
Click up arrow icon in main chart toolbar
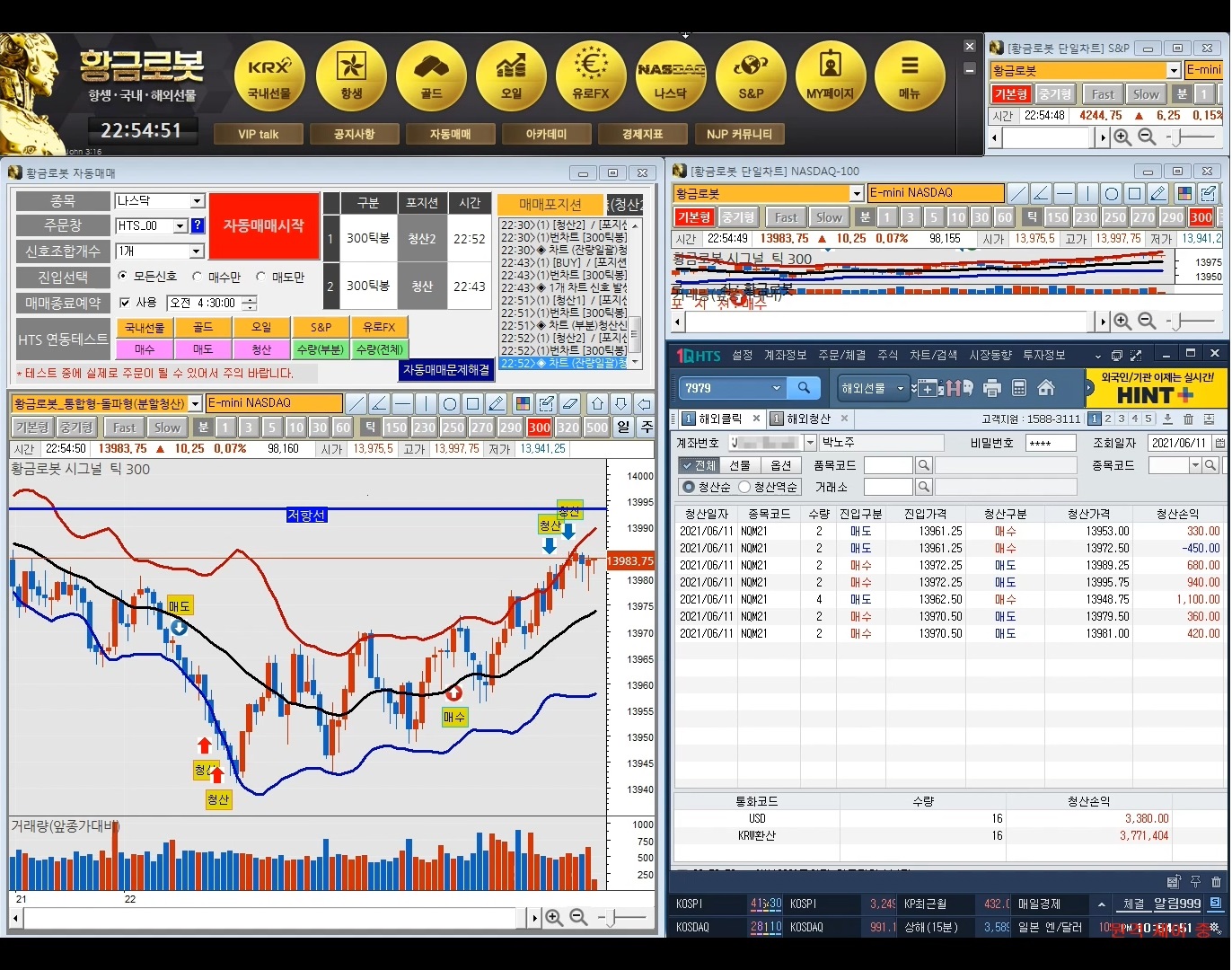pos(597,404)
